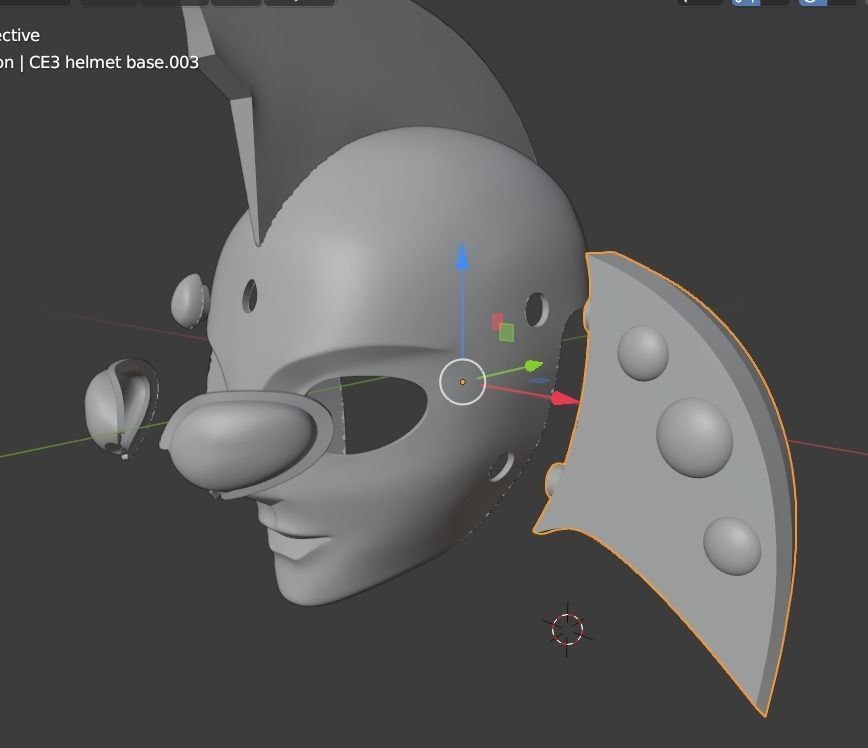Click the red X-axis move gizmo arrow
This screenshot has width=868, height=748.
pos(565,398)
